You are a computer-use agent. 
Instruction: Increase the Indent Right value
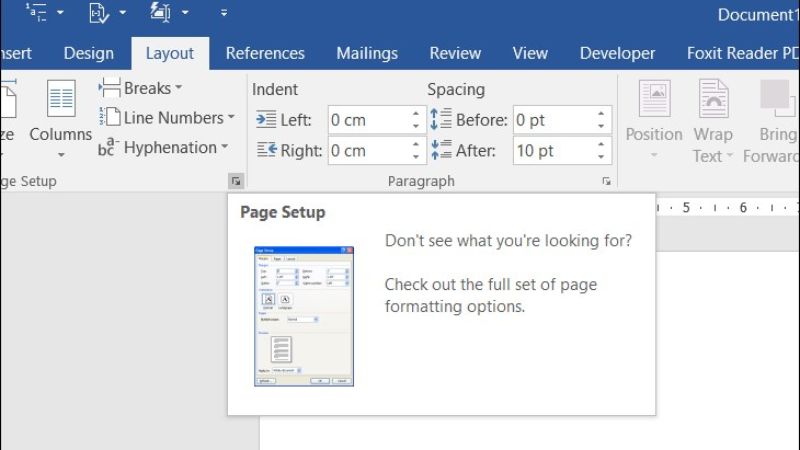[416, 145]
